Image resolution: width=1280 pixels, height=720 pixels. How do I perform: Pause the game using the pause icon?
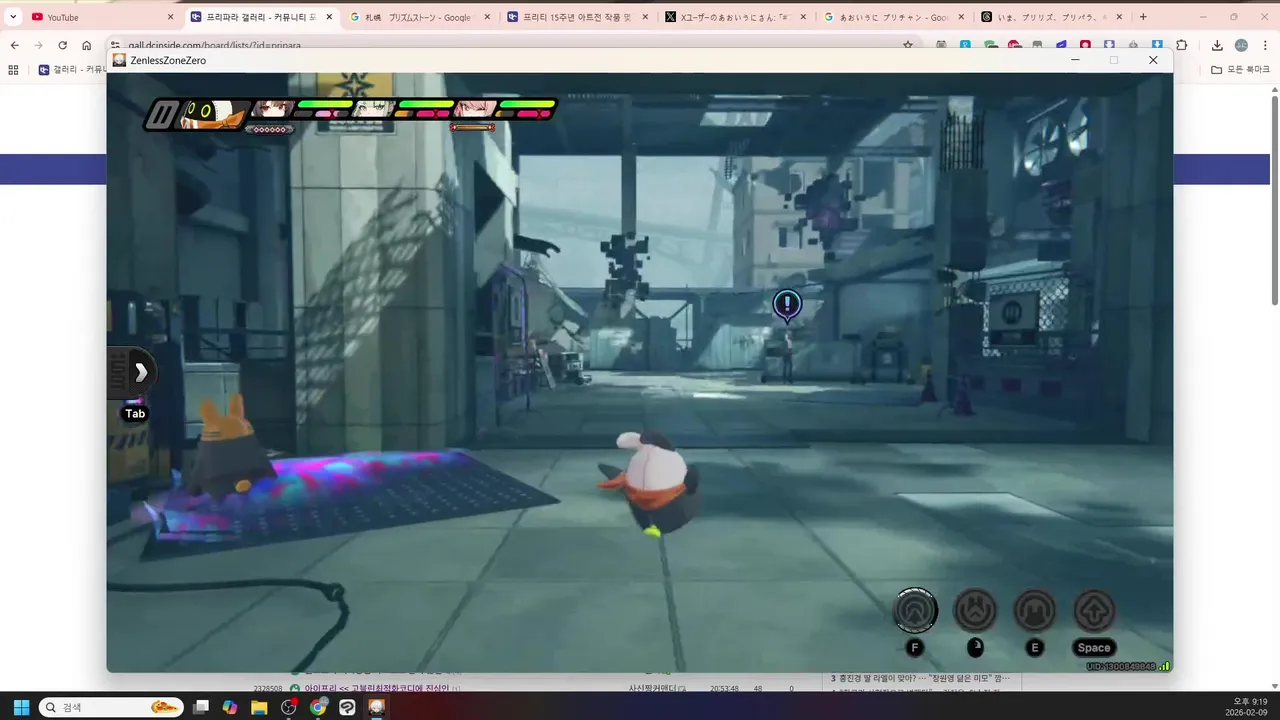[160, 114]
